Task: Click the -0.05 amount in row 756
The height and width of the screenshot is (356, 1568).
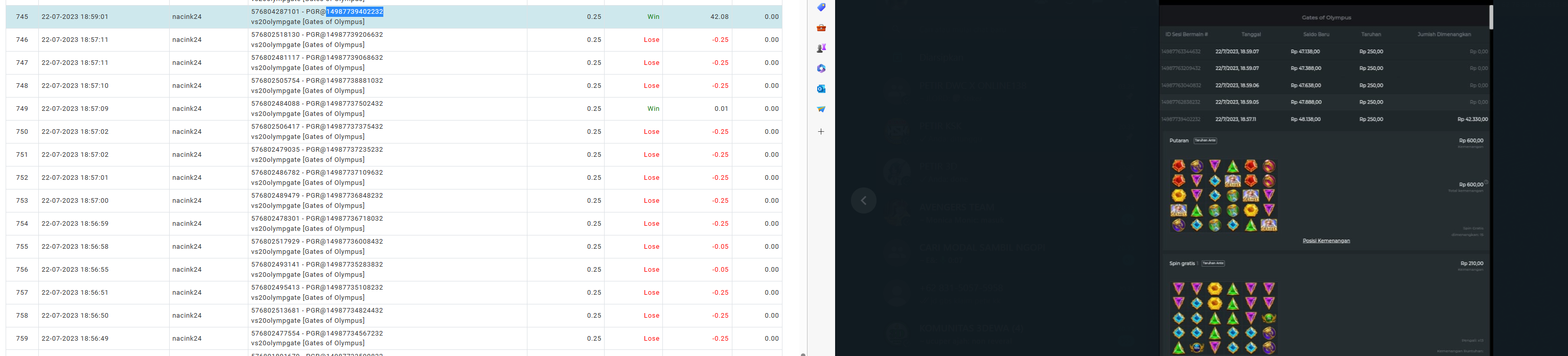Action: [720, 270]
